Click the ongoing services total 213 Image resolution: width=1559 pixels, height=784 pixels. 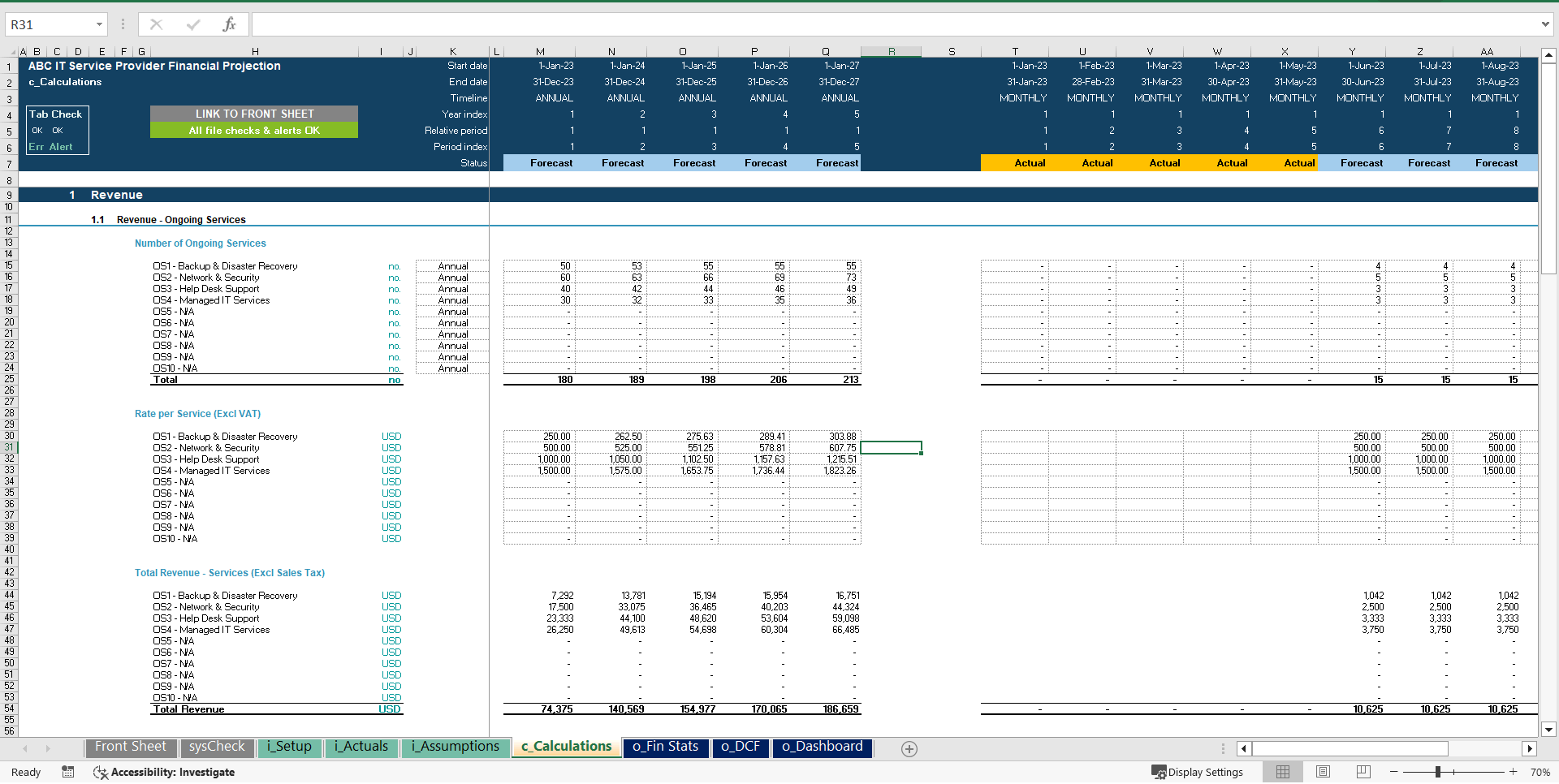850,379
